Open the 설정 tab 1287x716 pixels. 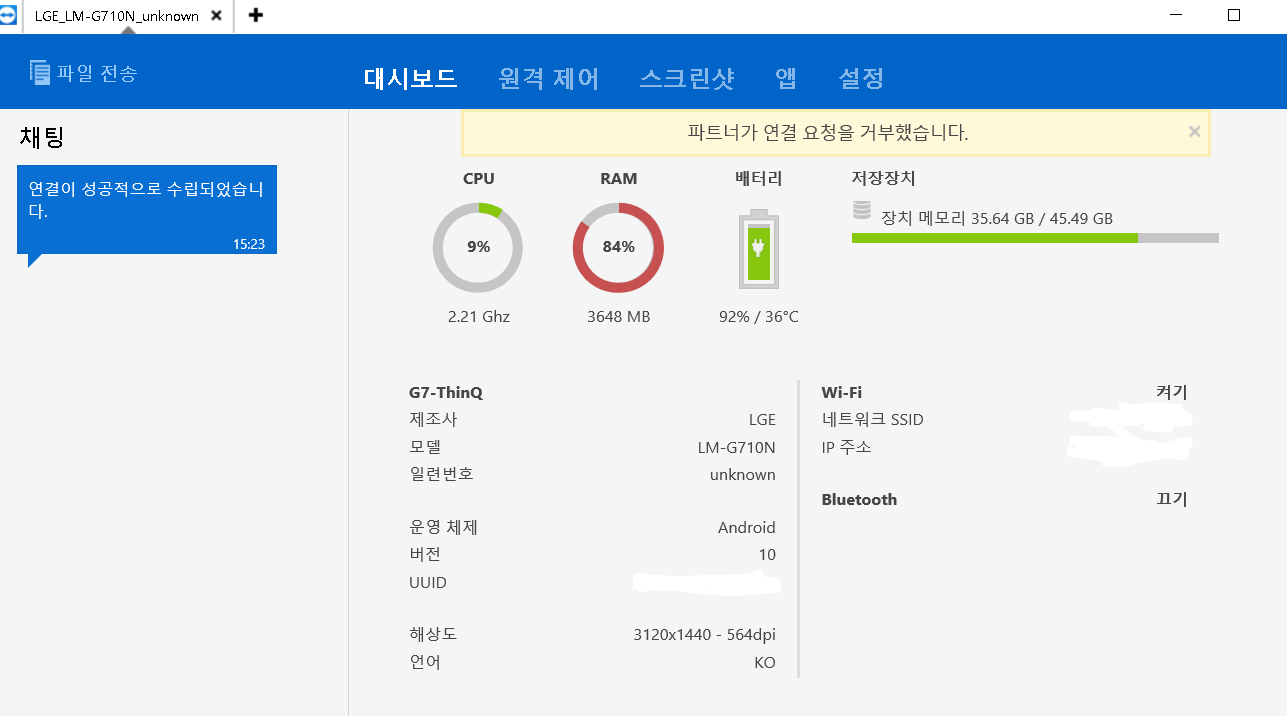tap(861, 78)
